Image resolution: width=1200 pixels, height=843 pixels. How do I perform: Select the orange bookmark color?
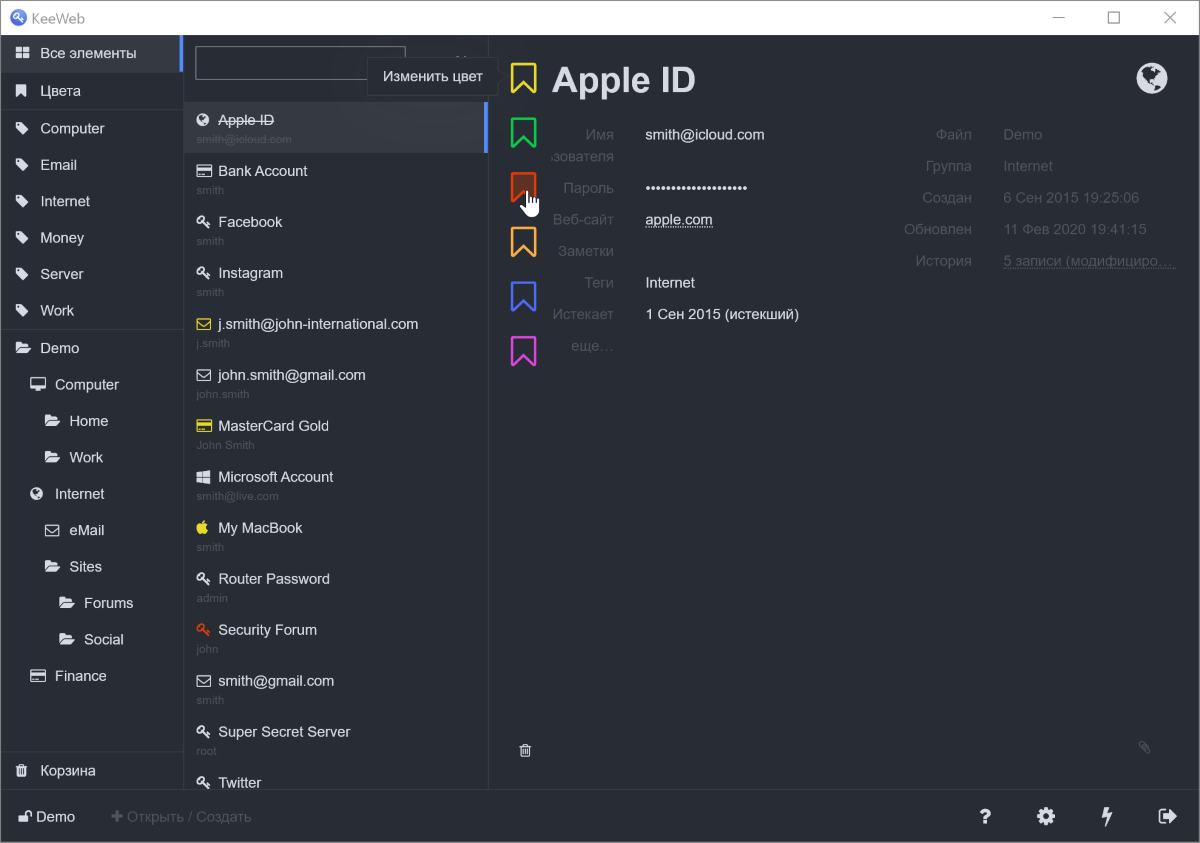coord(523,242)
